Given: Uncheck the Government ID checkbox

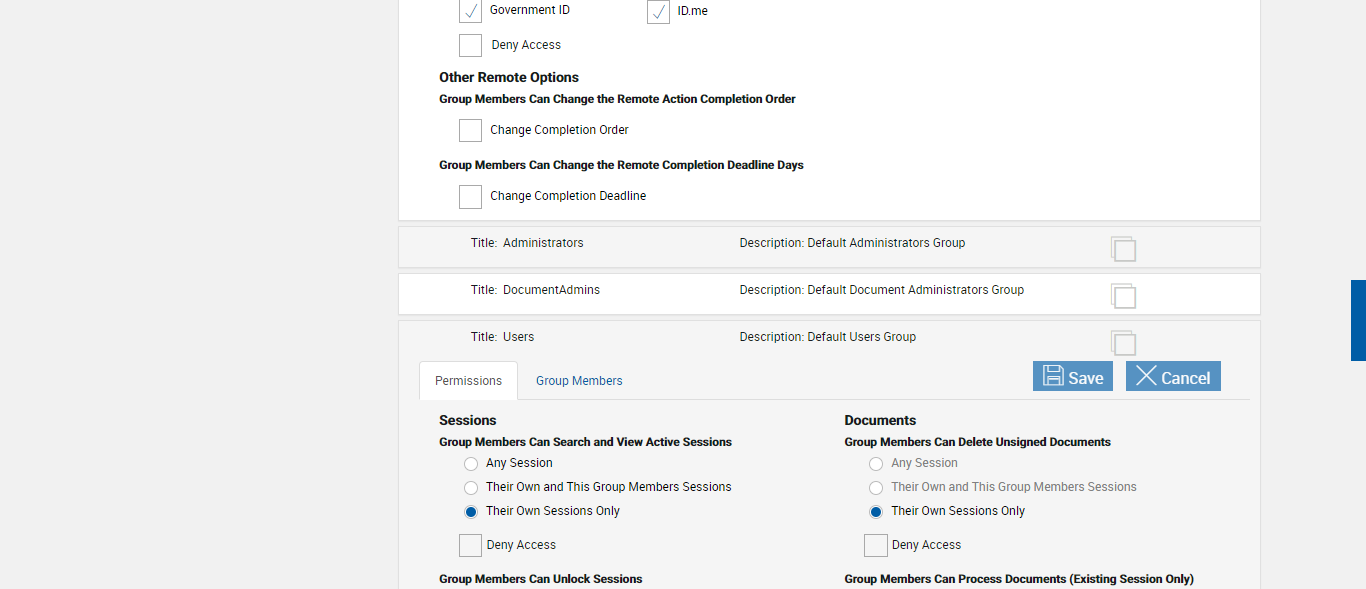Looking at the screenshot, I should pyautogui.click(x=470, y=11).
